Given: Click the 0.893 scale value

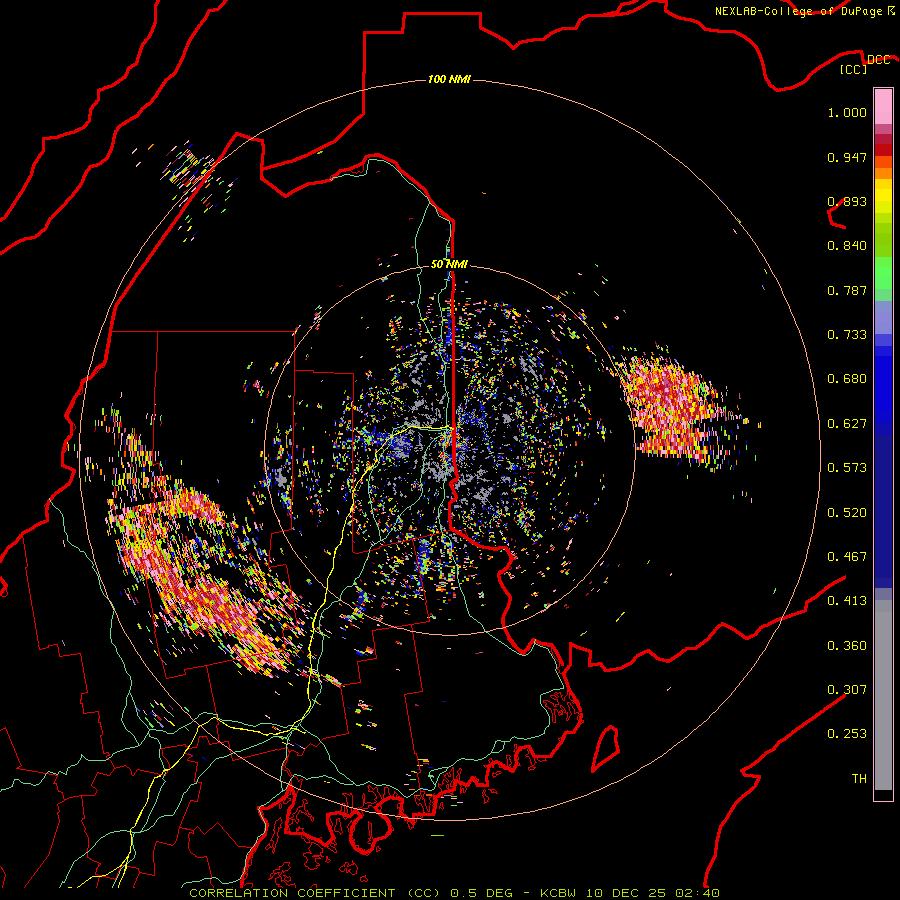Looking at the screenshot, I should 847,201.
